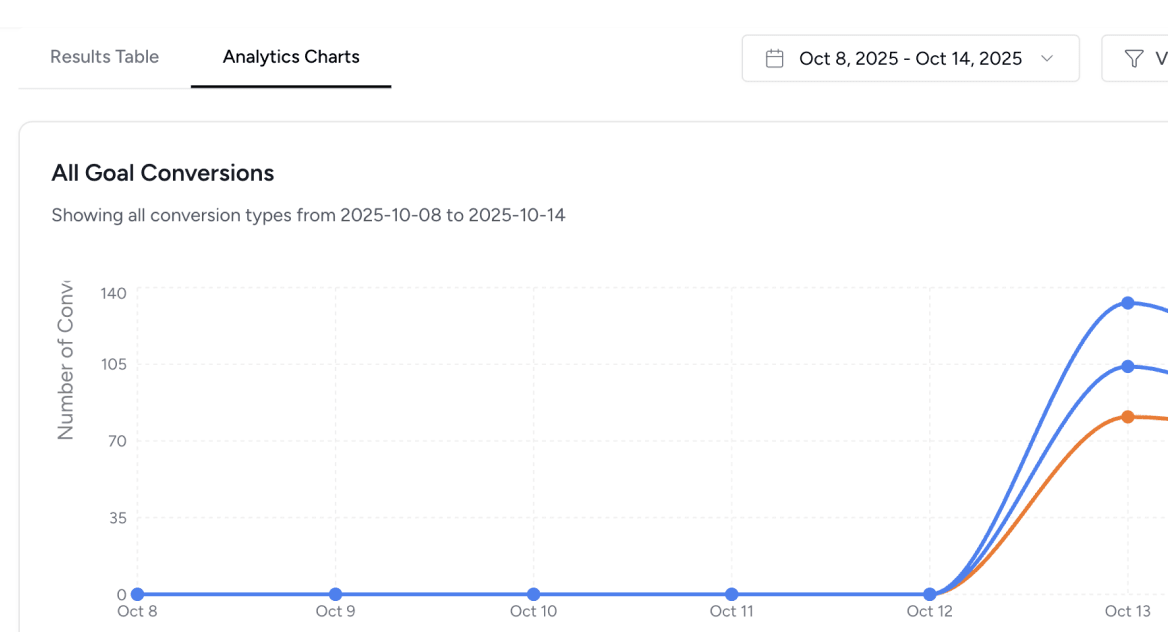Viewport: 1168px width, 632px height.
Task: Select the orange data point on Oct 13
Action: (1128, 417)
